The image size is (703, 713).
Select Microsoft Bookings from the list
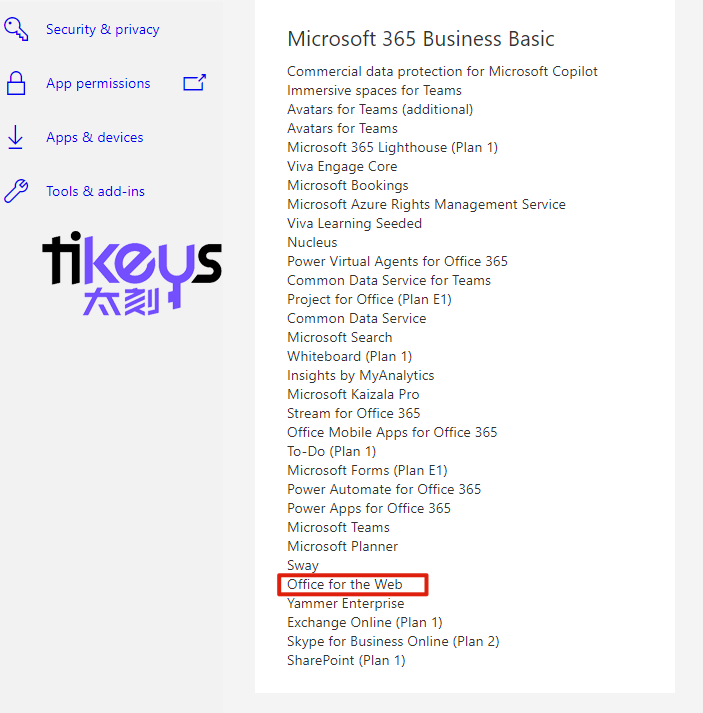click(347, 185)
